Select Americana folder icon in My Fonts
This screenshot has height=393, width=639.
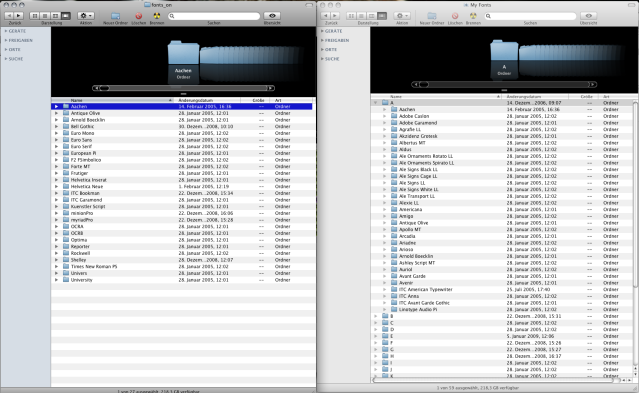(x=394, y=210)
